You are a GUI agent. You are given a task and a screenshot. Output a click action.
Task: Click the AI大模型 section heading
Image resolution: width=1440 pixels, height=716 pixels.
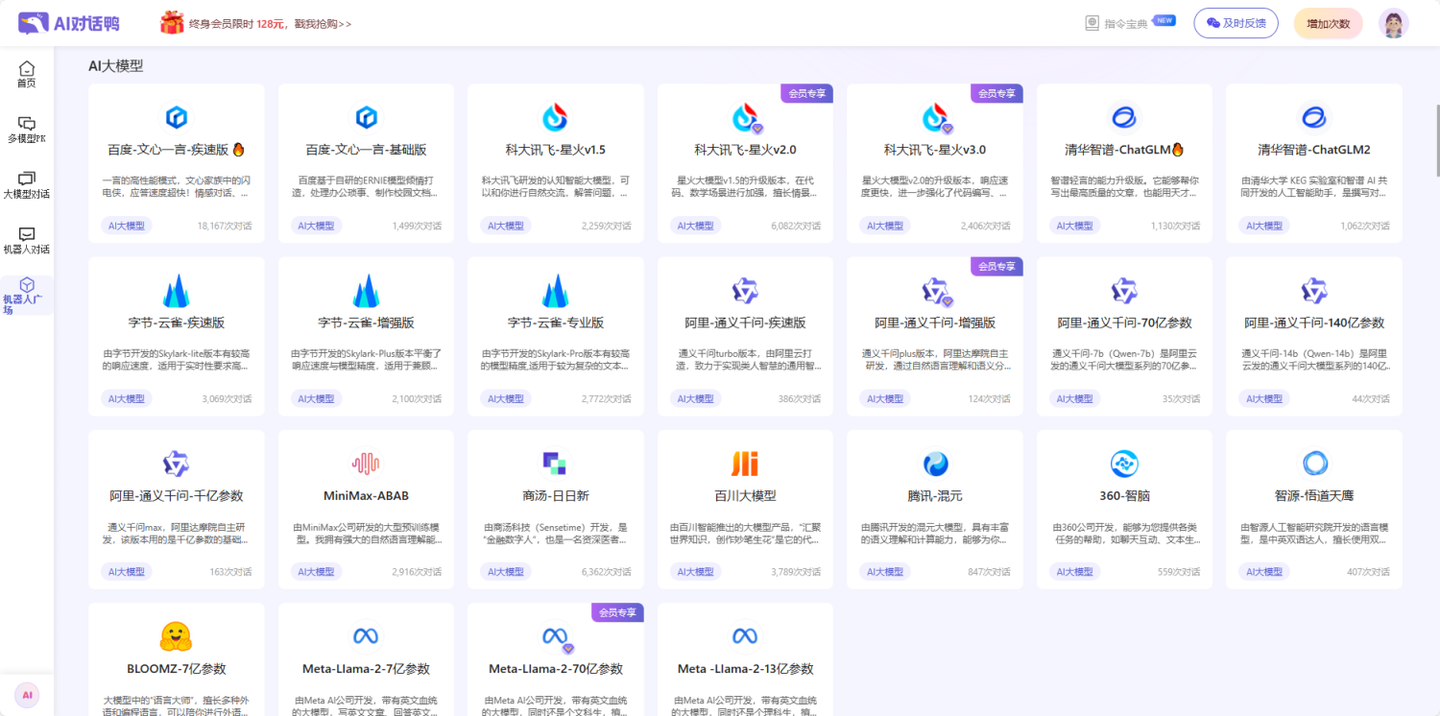coord(116,66)
